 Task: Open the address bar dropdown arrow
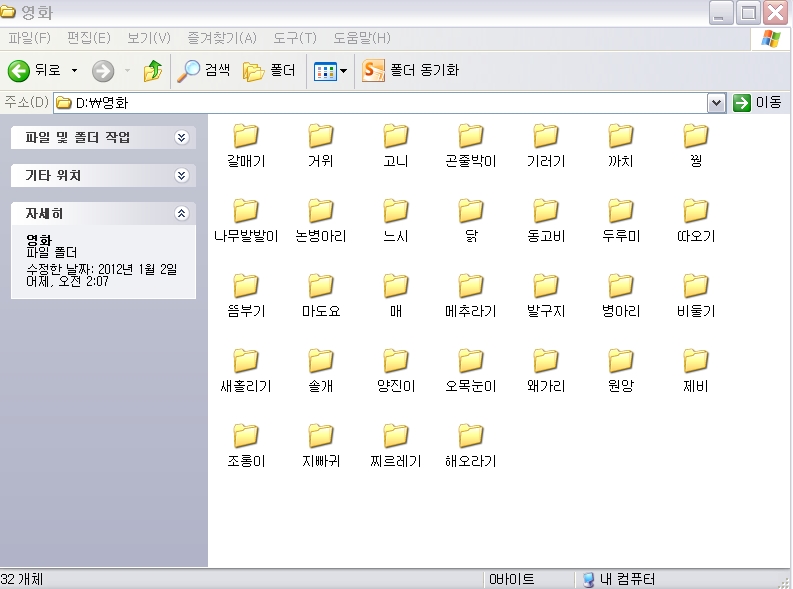pyautogui.click(x=716, y=102)
